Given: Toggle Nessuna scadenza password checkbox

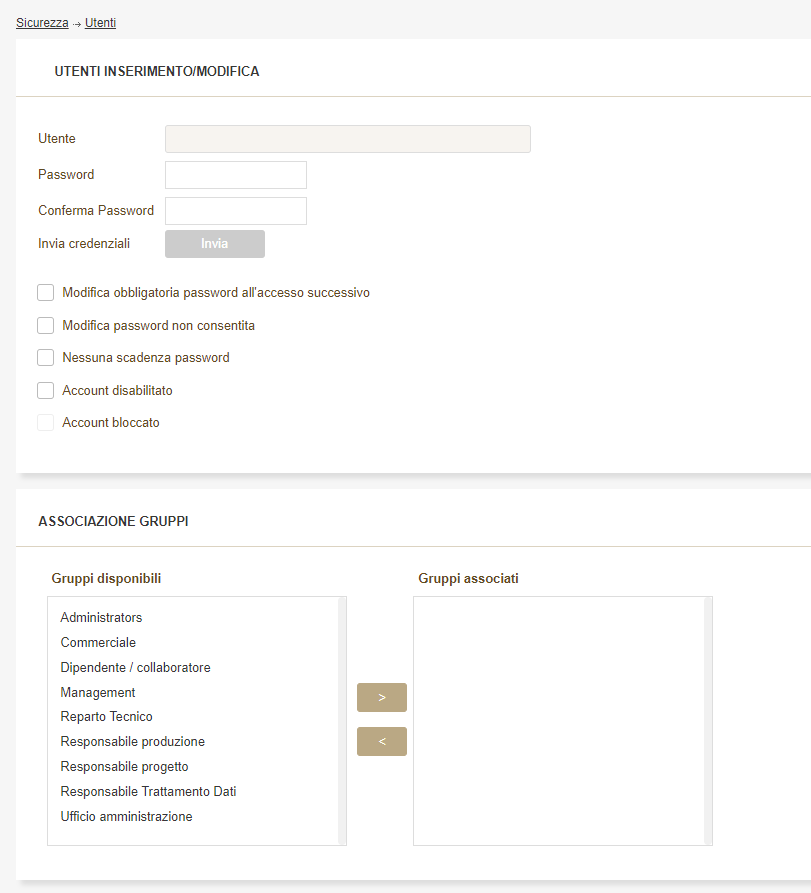Looking at the screenshot, I should pyautogui.click(x=46, y=358).
